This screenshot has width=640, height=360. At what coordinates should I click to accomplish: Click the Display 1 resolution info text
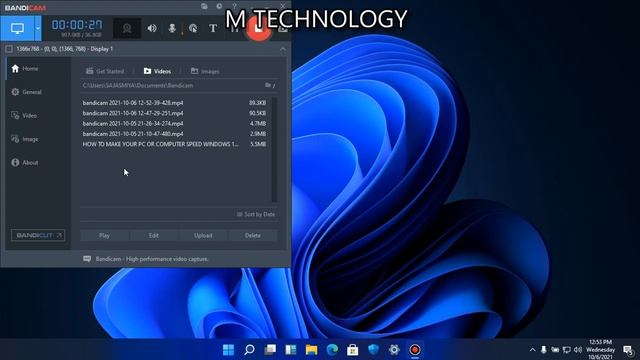(x=64, y=49)
